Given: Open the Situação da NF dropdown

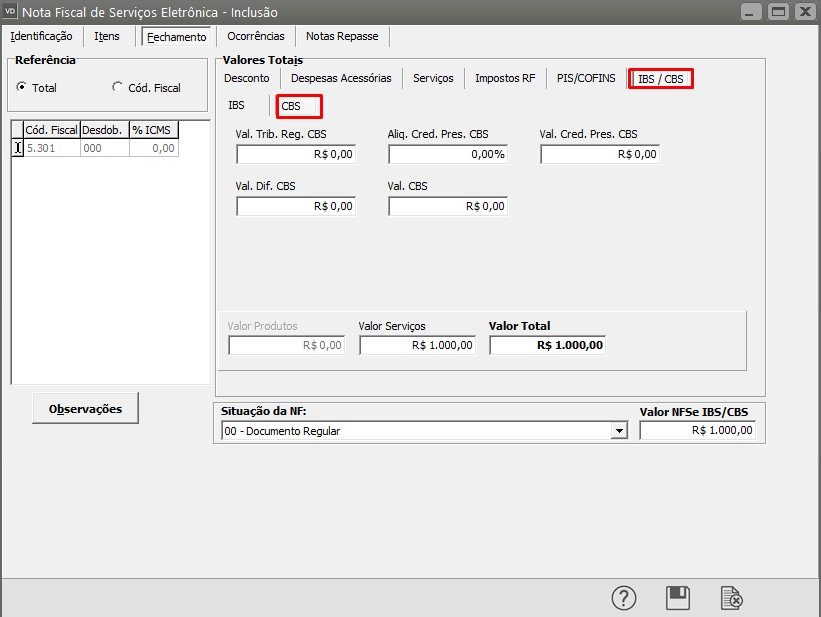Looking at the screenshot, I should [620, 431].
